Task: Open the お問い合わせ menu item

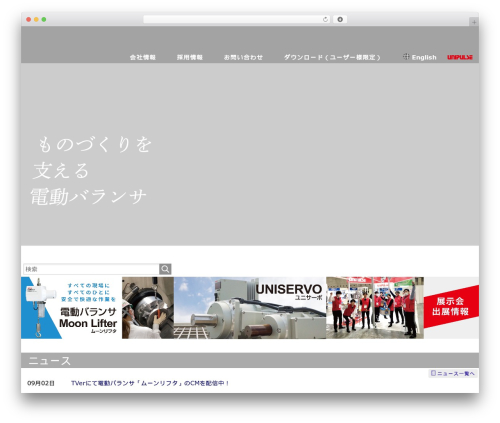Action: 243,57
